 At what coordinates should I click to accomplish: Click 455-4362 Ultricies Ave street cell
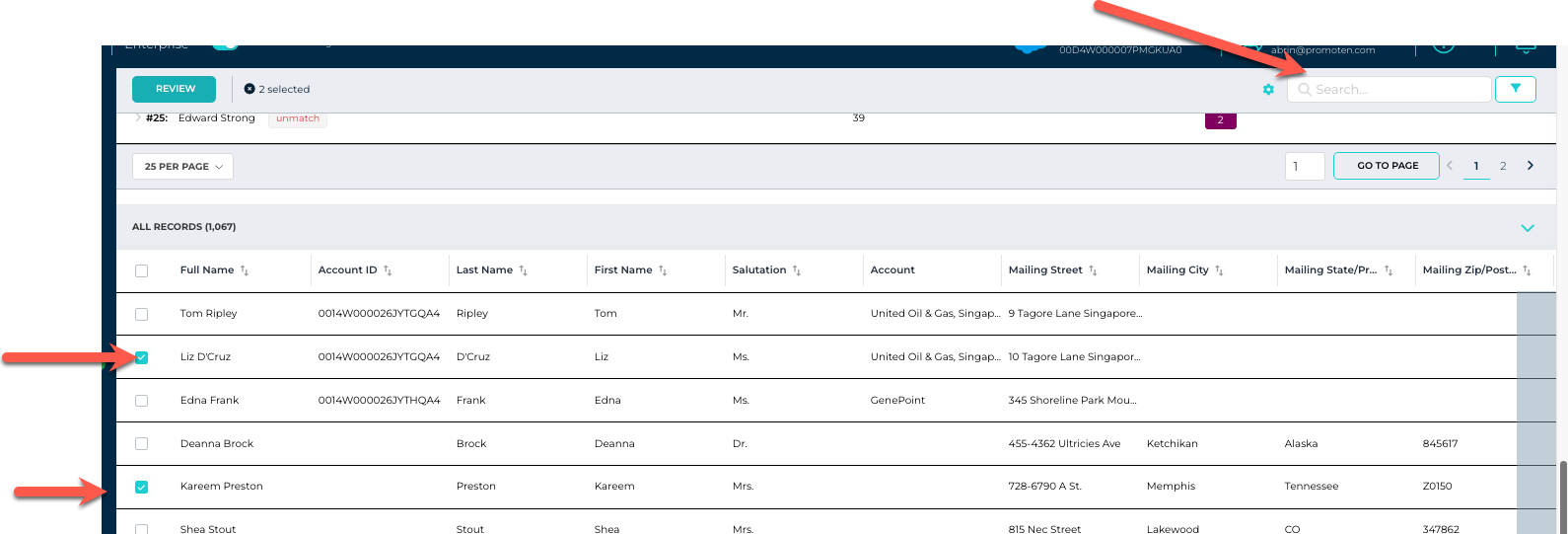point(1064,444)
